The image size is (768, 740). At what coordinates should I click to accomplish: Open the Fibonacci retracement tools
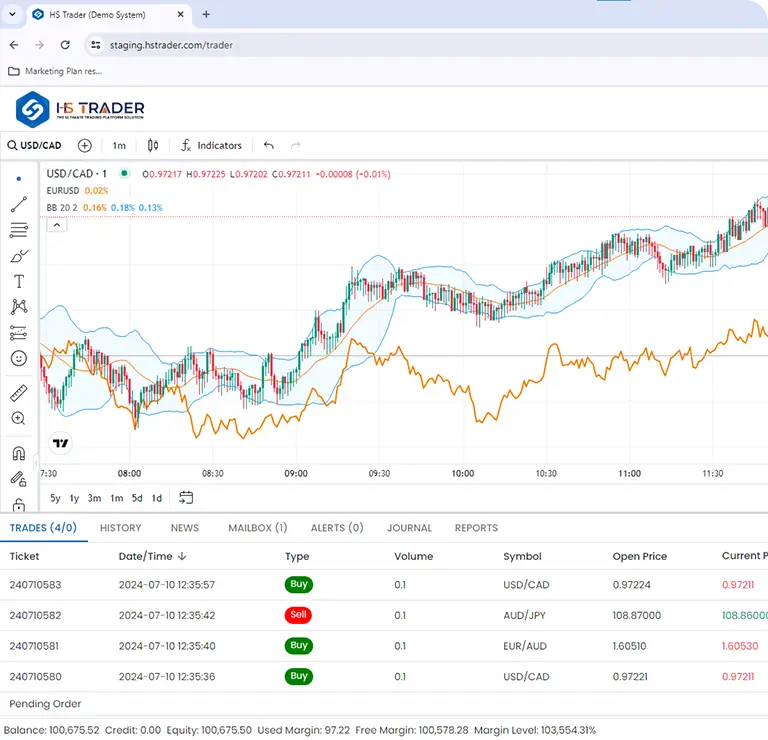pos(18,230)
